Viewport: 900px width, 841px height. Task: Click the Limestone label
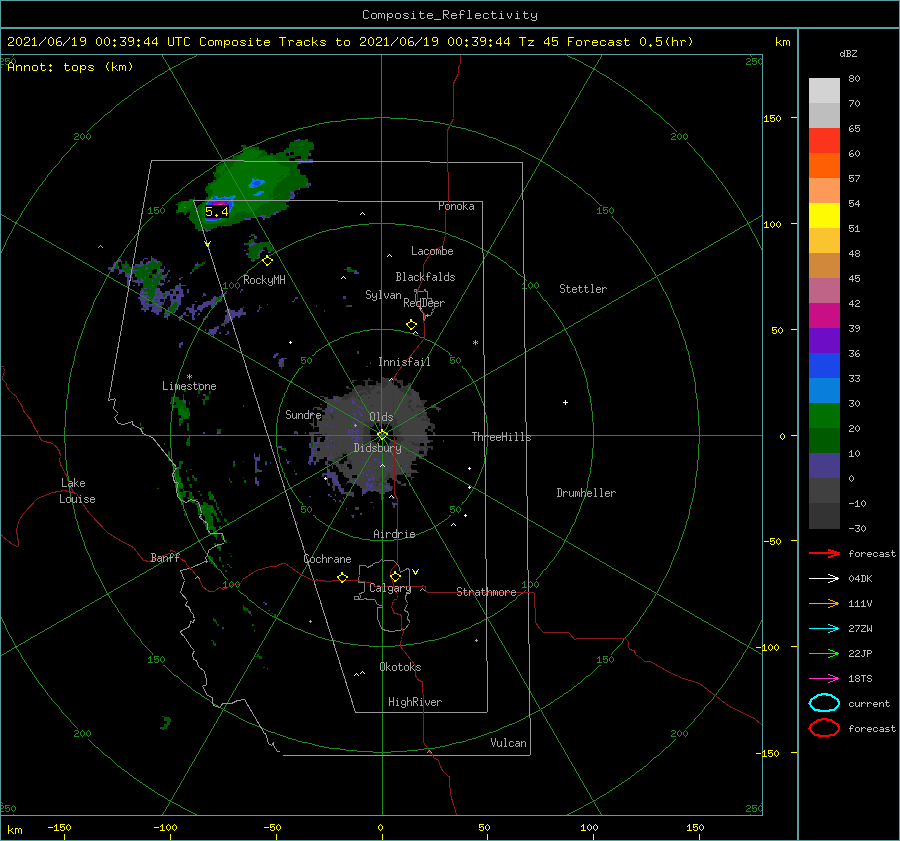(189, 386)
